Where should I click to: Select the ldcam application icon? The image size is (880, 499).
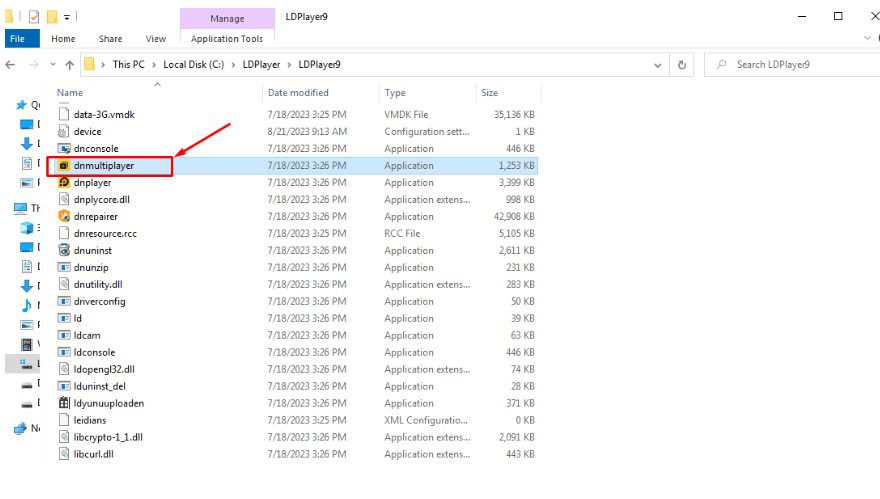click(x=64, y=335)
